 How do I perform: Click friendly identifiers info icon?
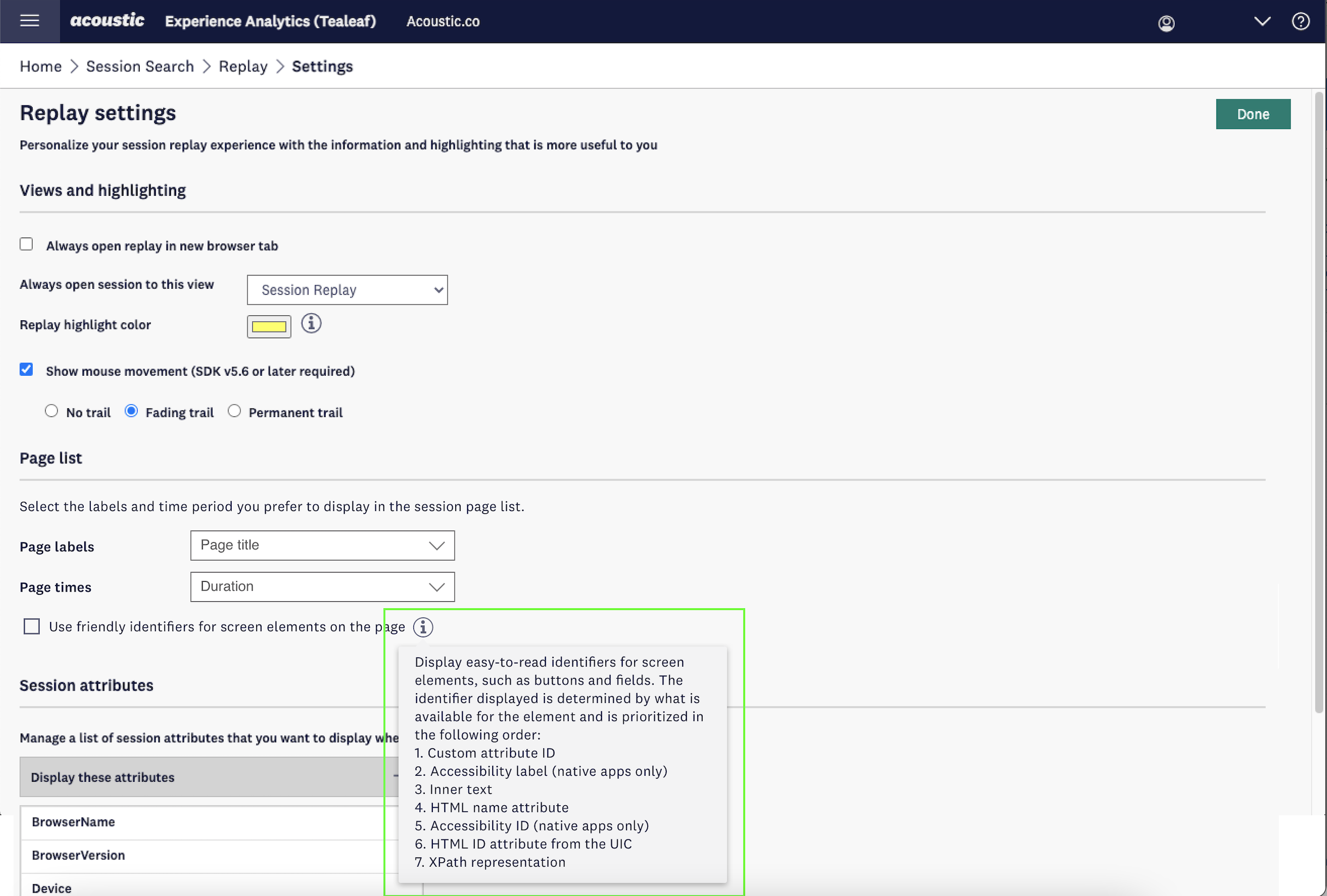coord(423,627)
